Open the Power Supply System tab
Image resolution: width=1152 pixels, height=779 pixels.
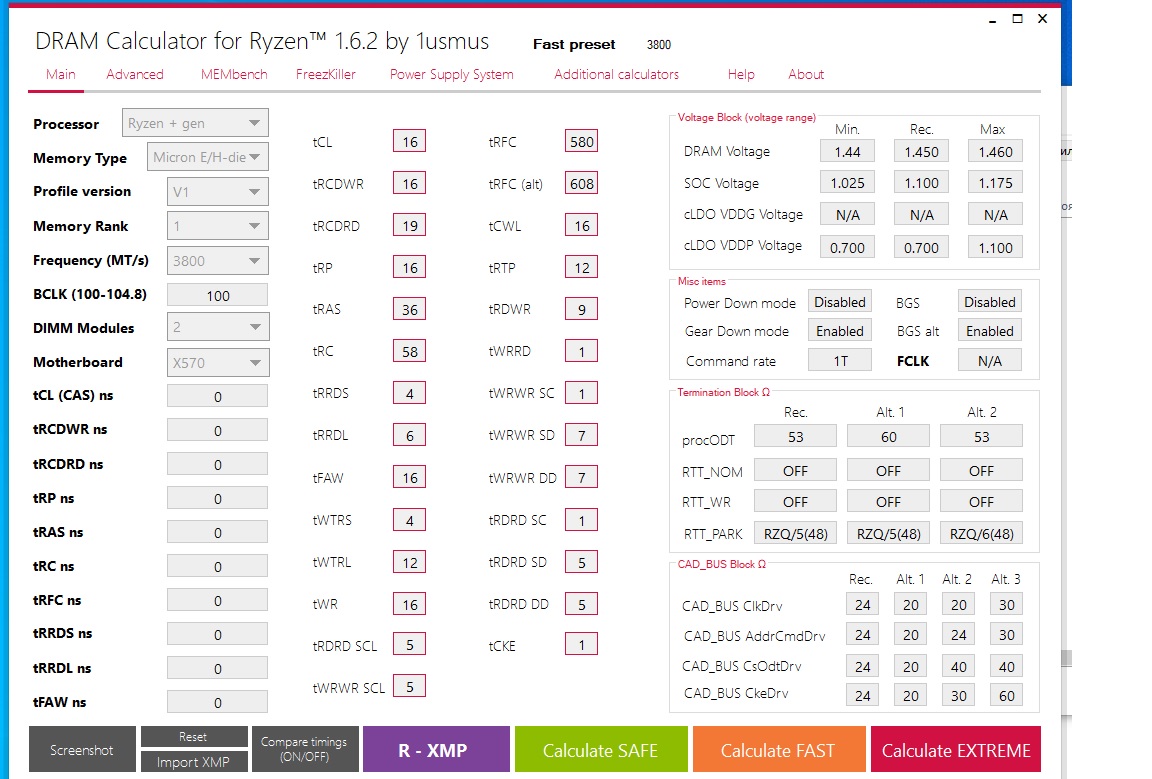(x=451, y=74)
